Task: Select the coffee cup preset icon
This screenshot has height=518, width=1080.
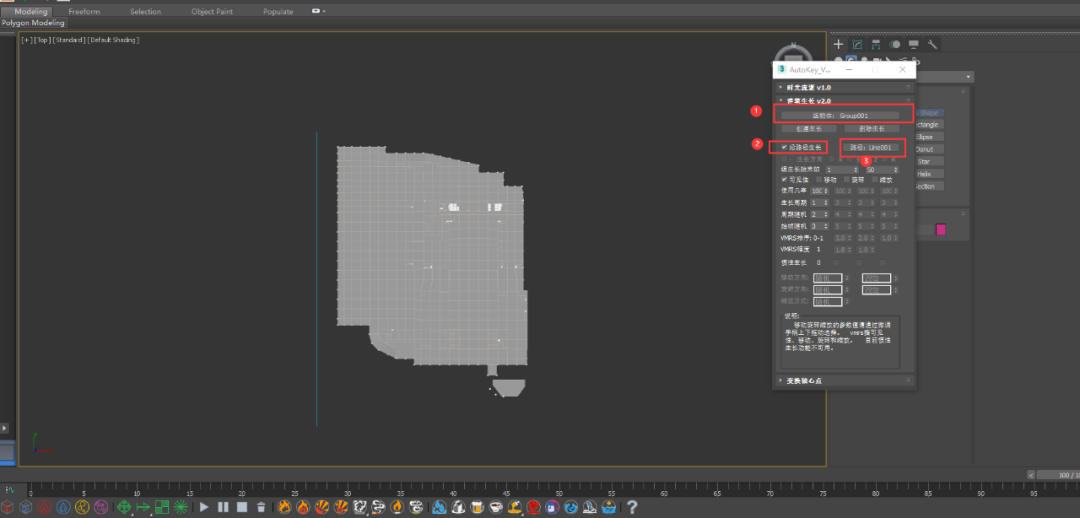Action: pos(495,507)
